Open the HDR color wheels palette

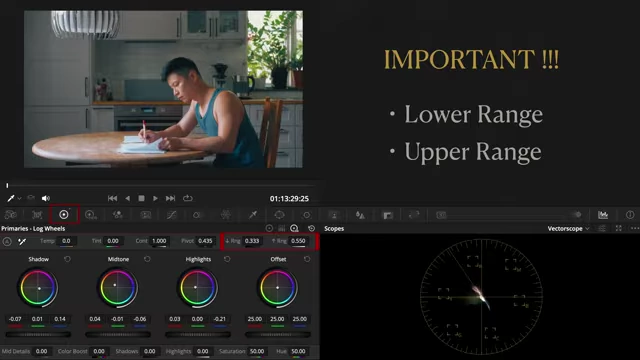tap(91, 215)
